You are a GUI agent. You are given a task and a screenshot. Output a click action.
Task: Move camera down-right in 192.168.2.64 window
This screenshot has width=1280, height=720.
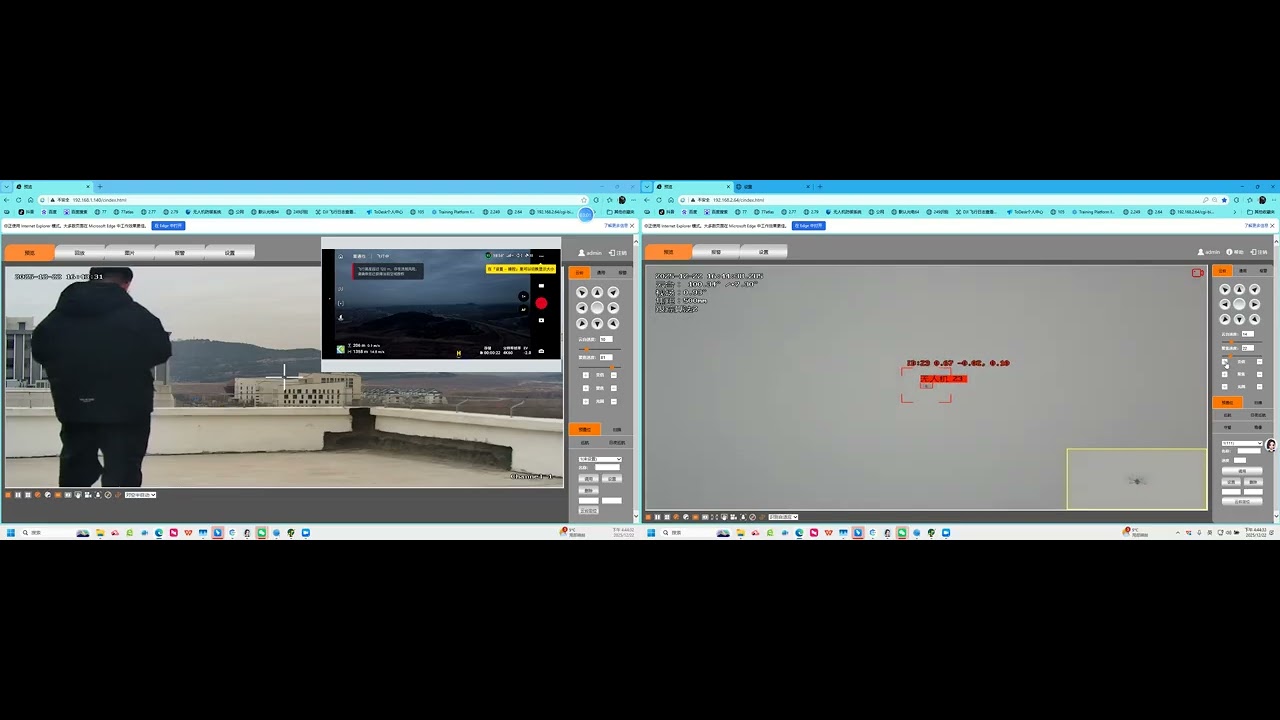click(1254, 319)
